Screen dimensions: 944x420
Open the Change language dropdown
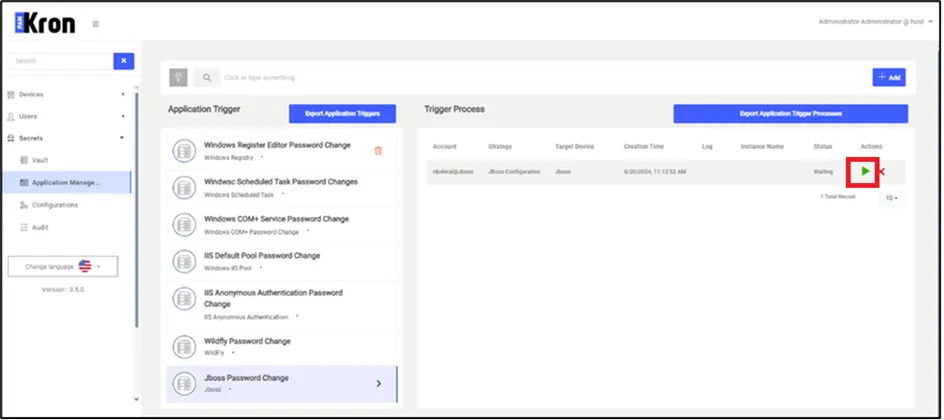pyautogui.click(x=63, y=267)
